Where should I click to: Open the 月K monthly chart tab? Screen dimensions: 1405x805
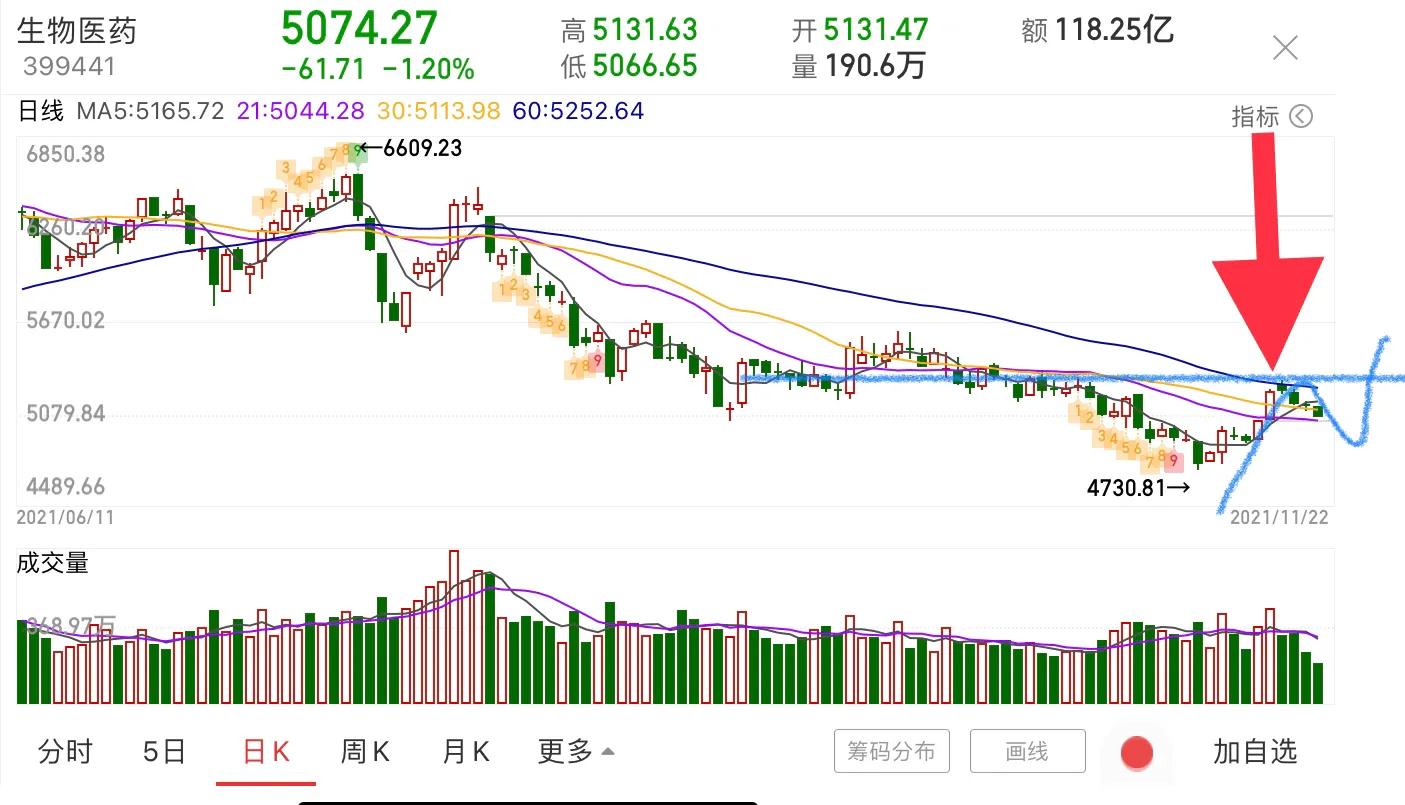pos(465,752)
